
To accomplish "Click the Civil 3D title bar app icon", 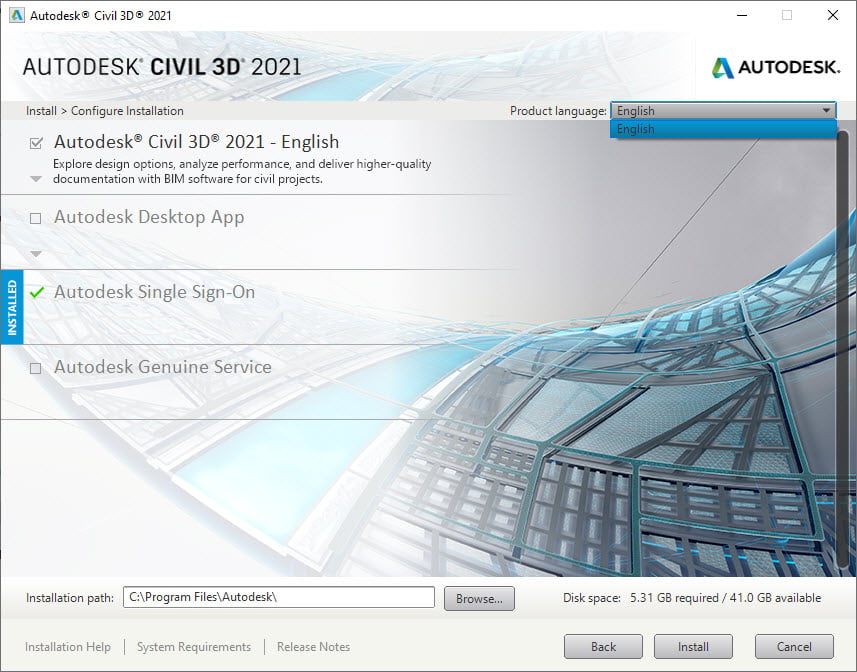I will coord(16,15).
